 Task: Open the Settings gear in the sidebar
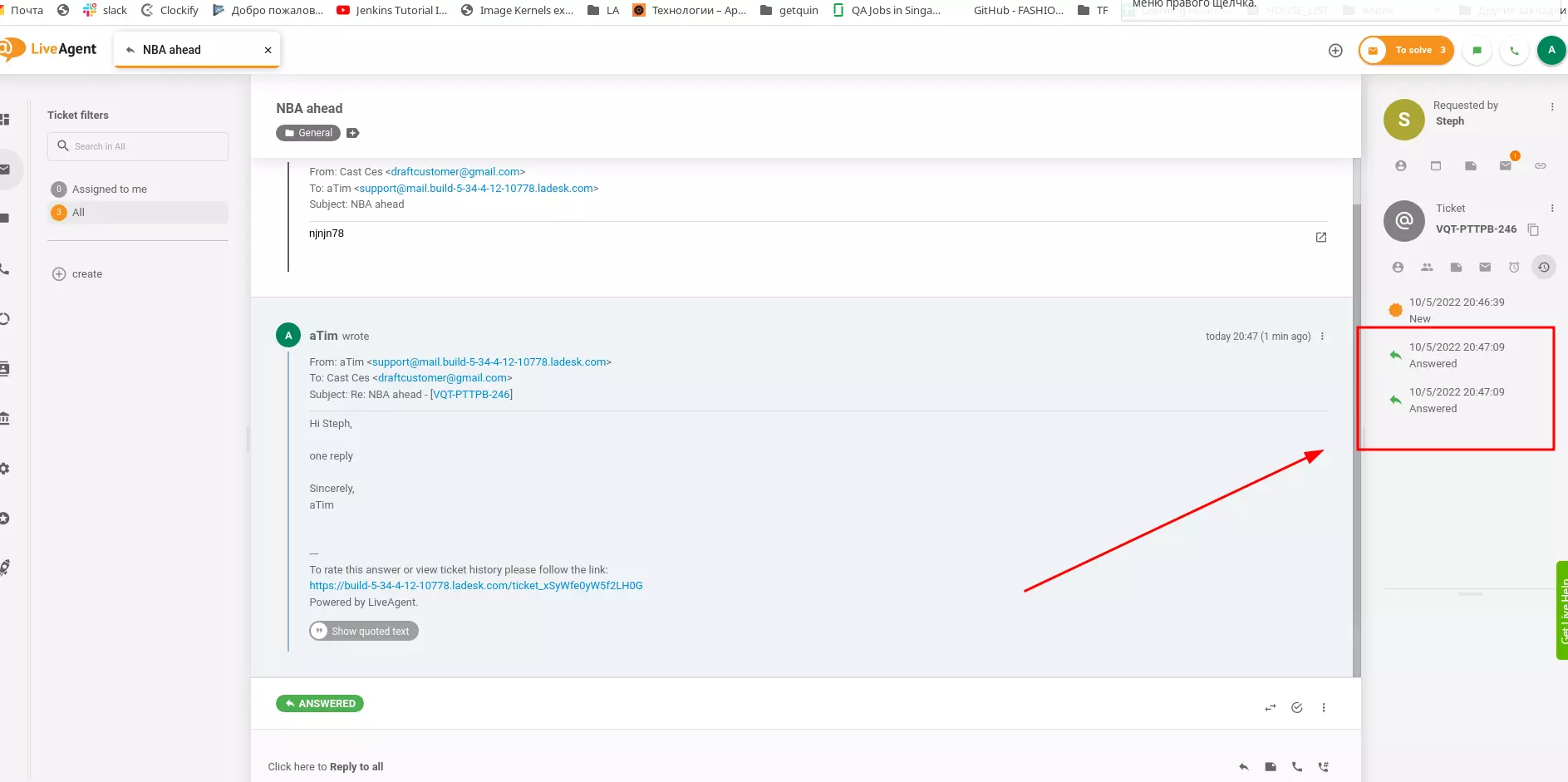[5, 470]
